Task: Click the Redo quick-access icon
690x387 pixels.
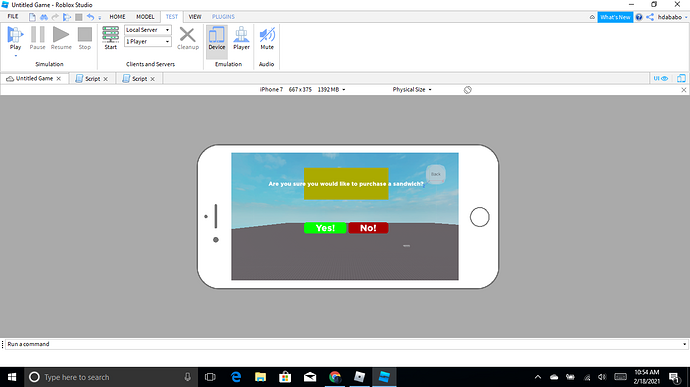Action: tap(55, 17)
